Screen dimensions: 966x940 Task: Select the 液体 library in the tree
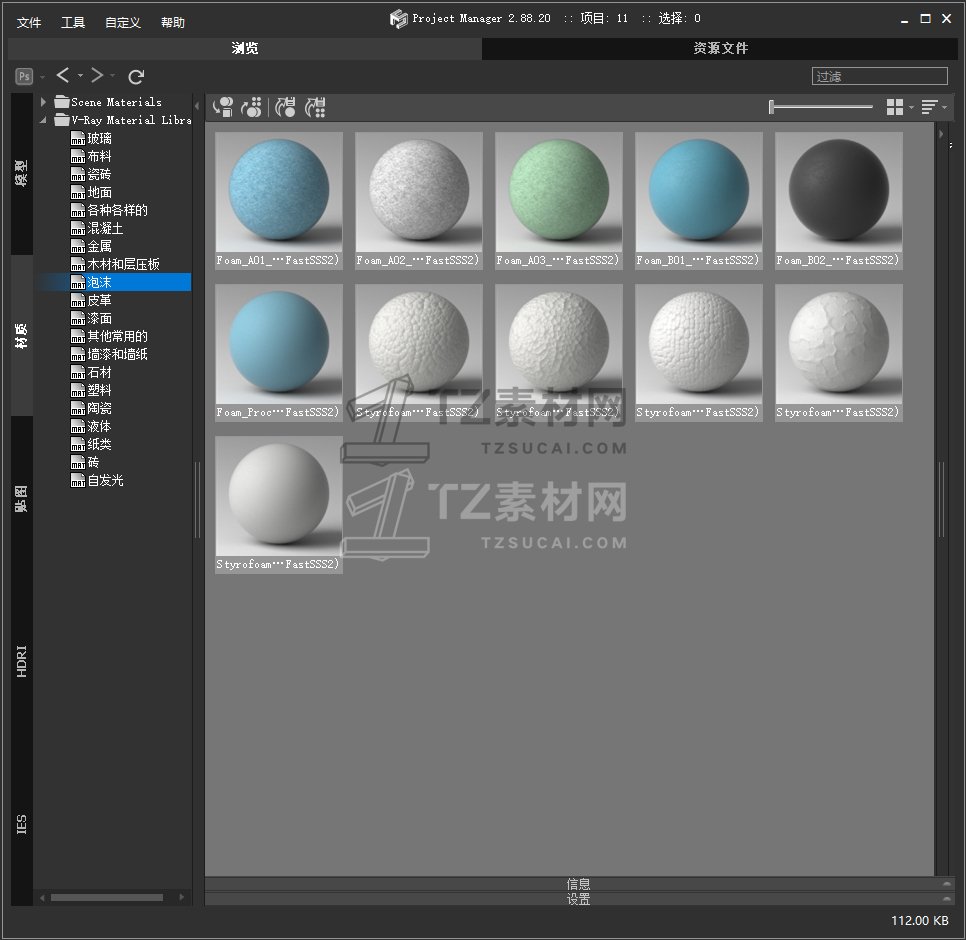(x=99, y=426)
